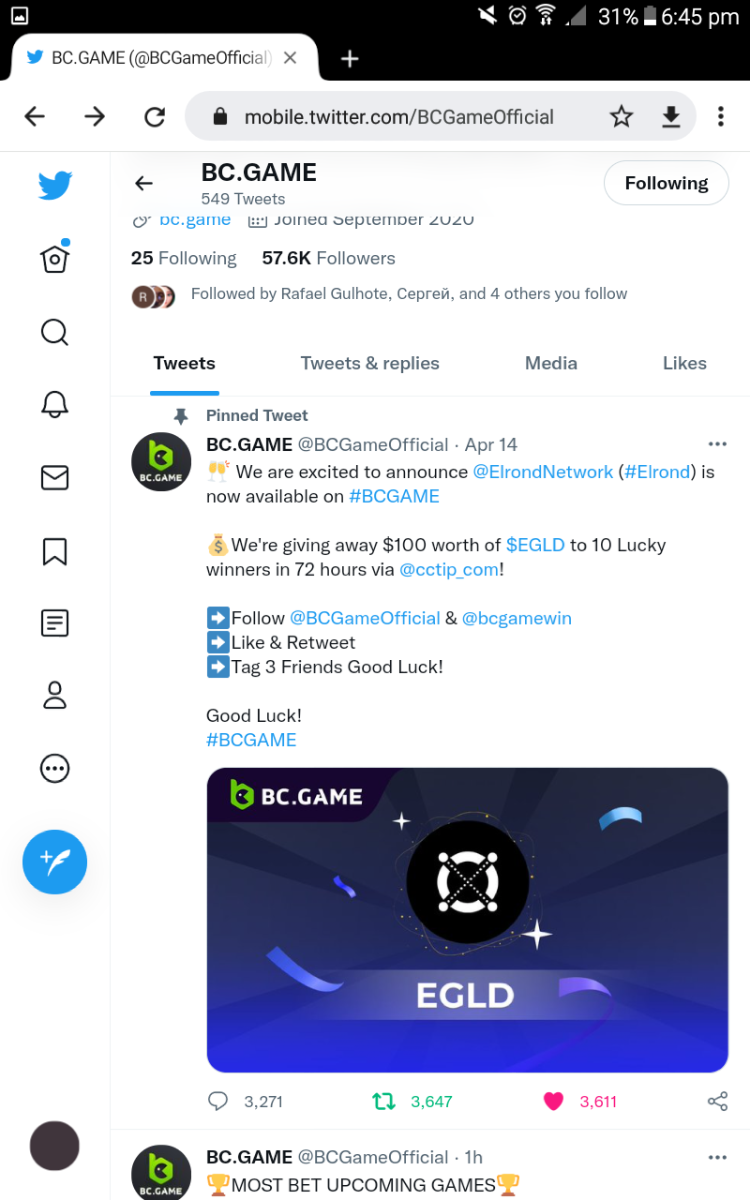
Task: Open the 57.6K Followers list
Action: (x=328, y=258)
